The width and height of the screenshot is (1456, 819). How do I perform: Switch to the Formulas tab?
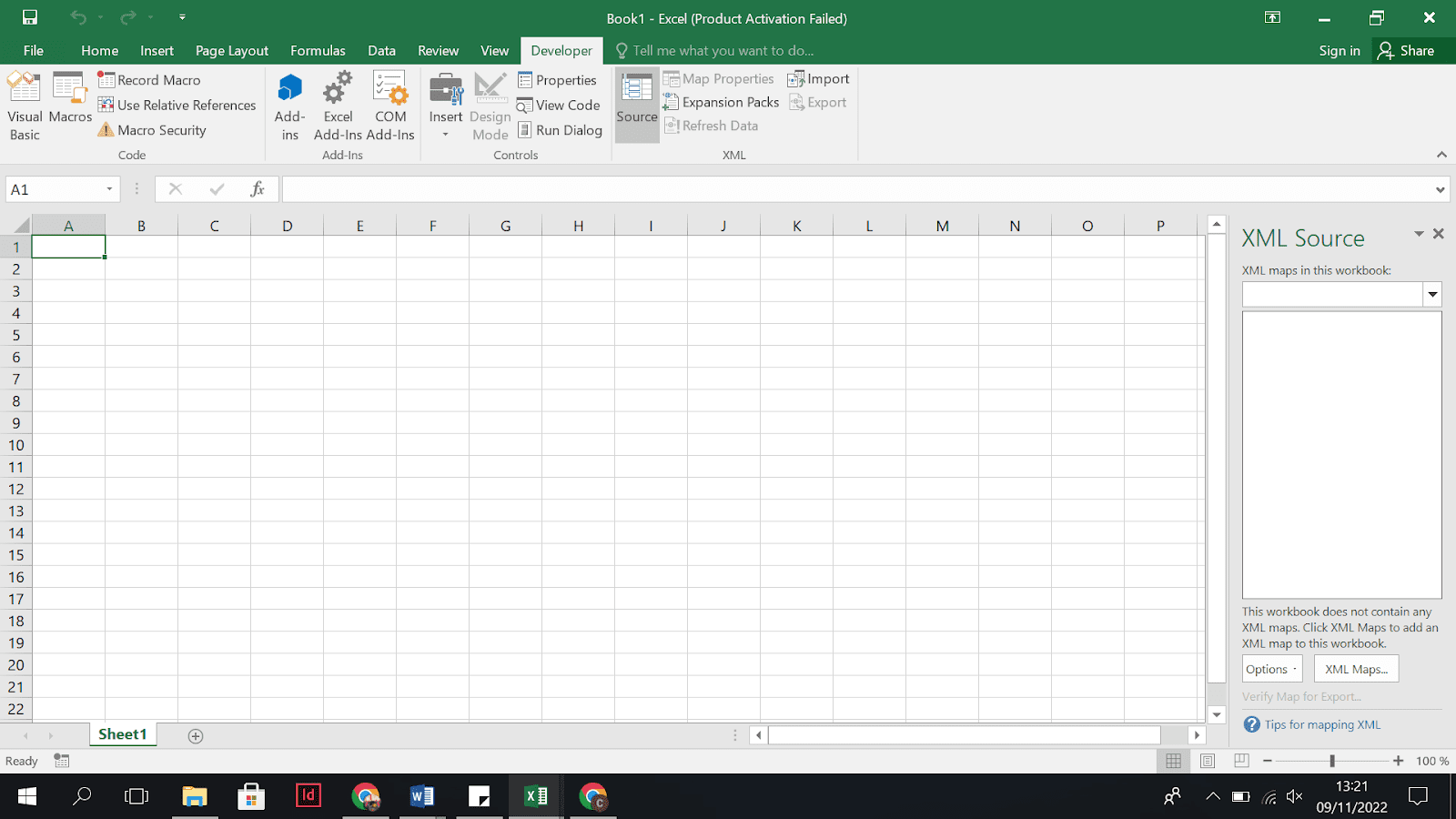pyautogui.click(x=318, y=51)
